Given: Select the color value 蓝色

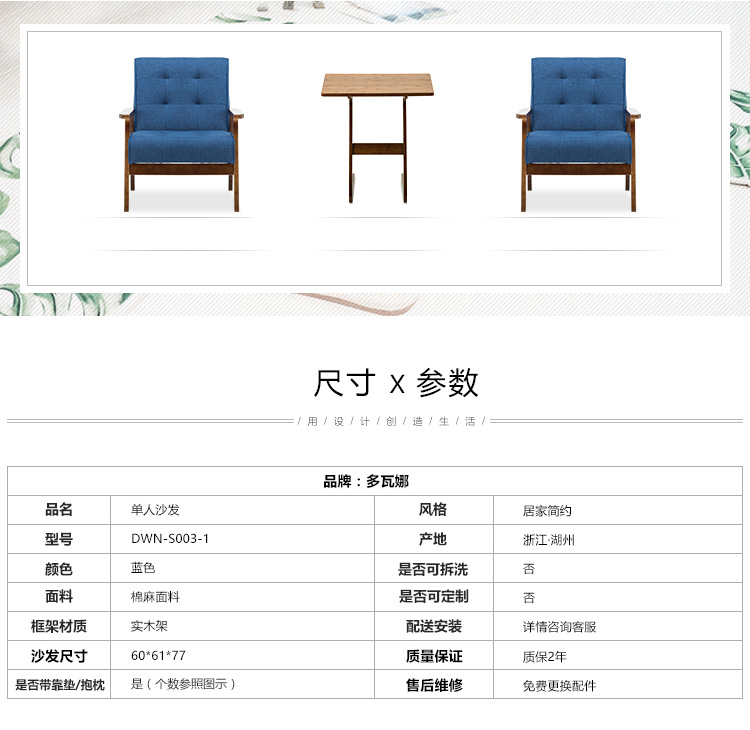Looking at the screenshot, I should coord(143,568).
